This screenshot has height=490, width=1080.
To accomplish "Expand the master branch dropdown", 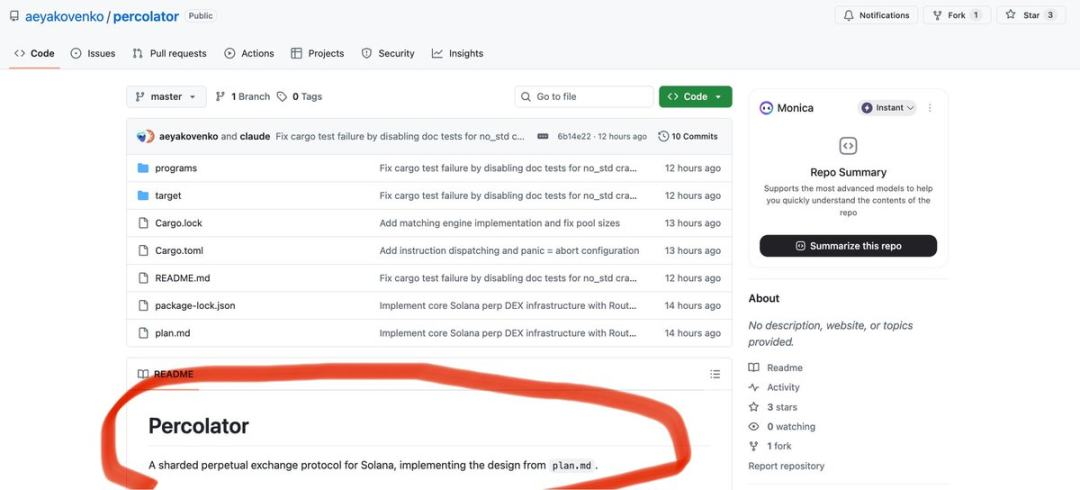I will click(x=166, y=96).
